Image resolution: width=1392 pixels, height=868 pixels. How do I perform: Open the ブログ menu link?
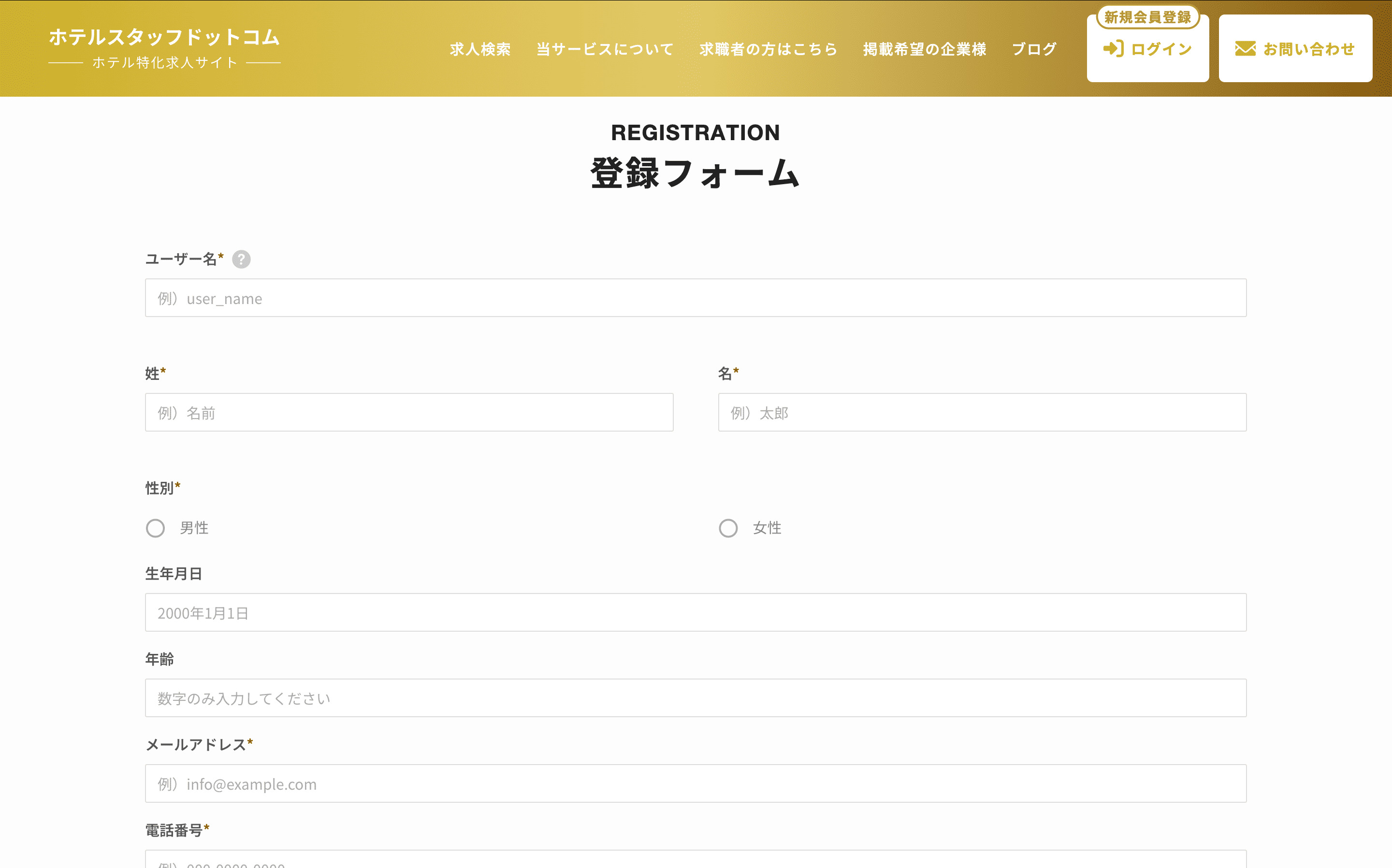click(x=1034, y=49)
